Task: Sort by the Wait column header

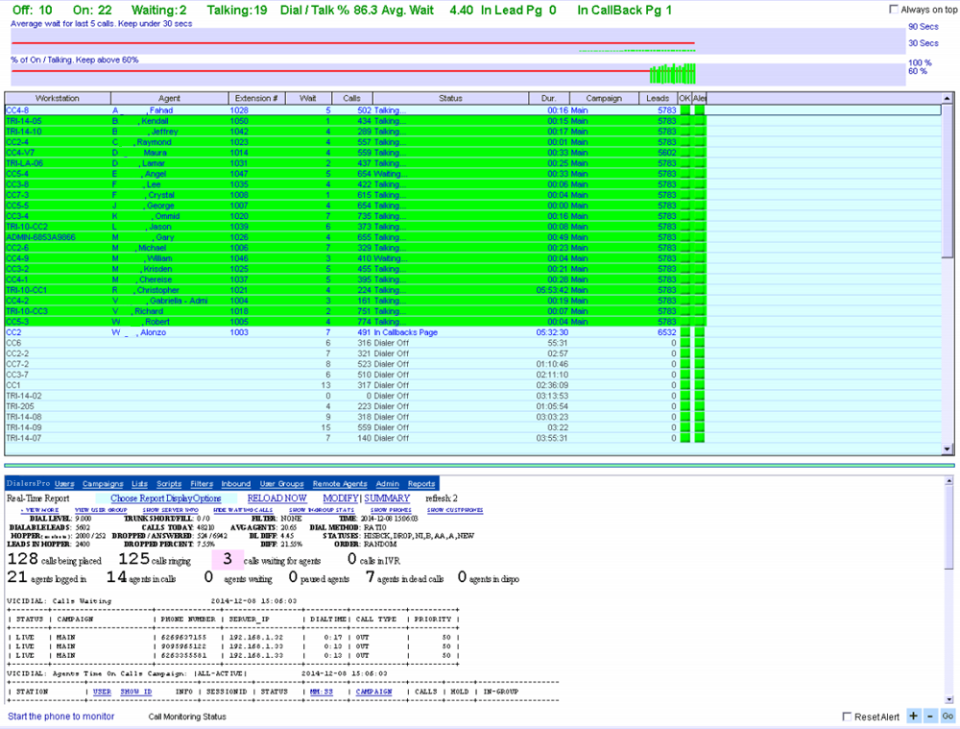Action: 308,98
